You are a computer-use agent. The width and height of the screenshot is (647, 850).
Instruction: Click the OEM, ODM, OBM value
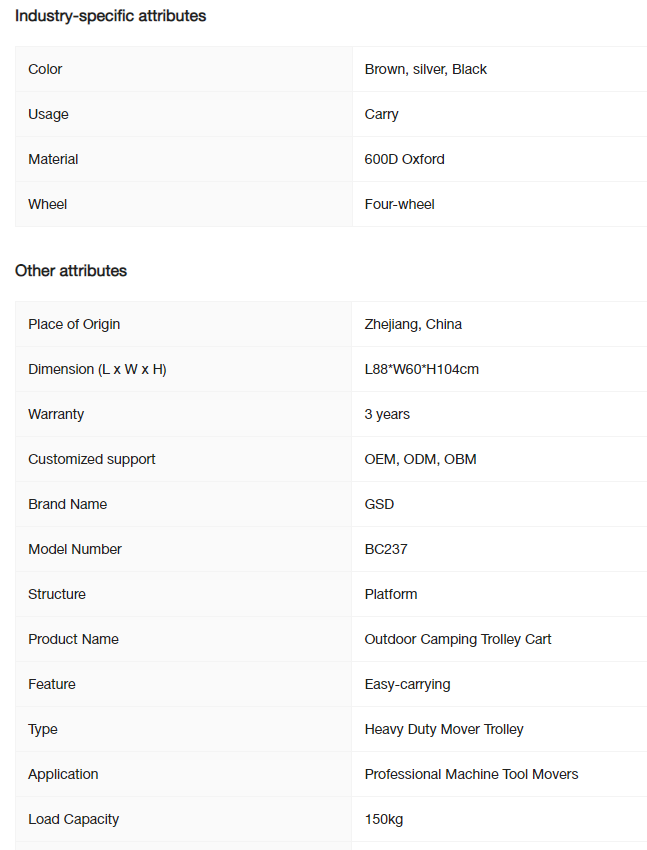pyautogui.click(x=420, y=459)
